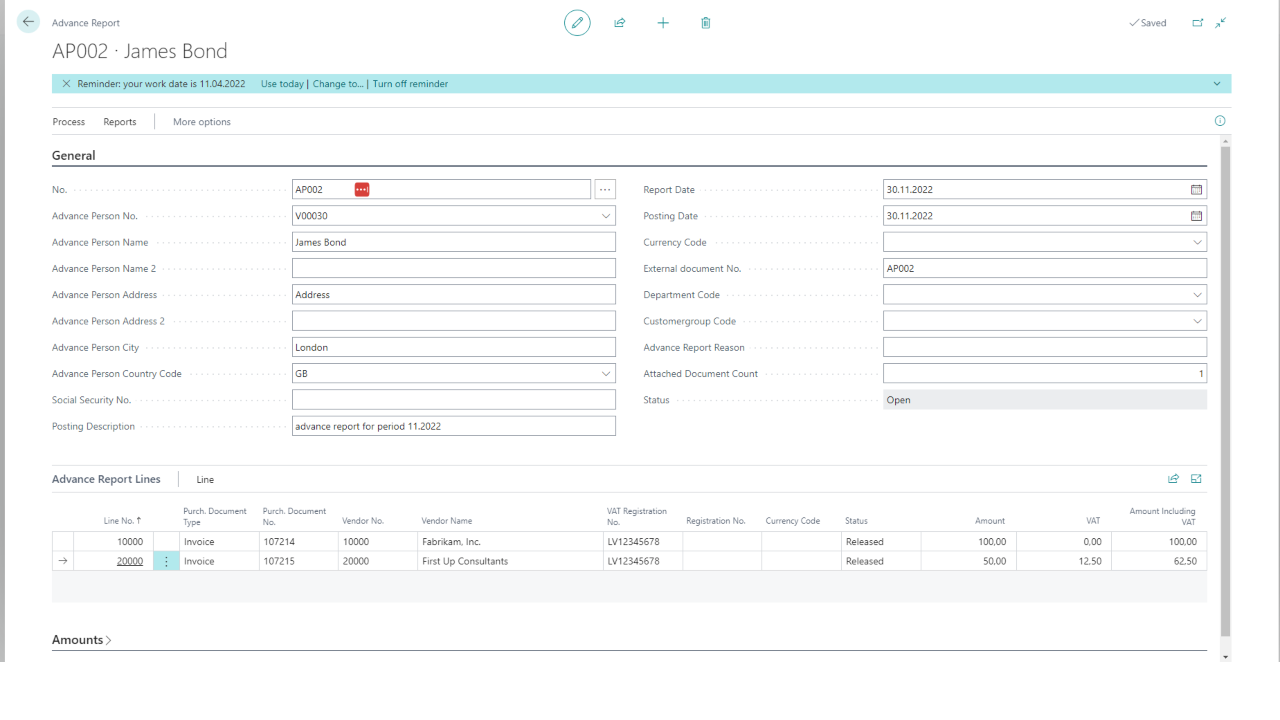Click the share icon in header
Image resolution: width=1280 pixels, height=720 pixels.
620,23
